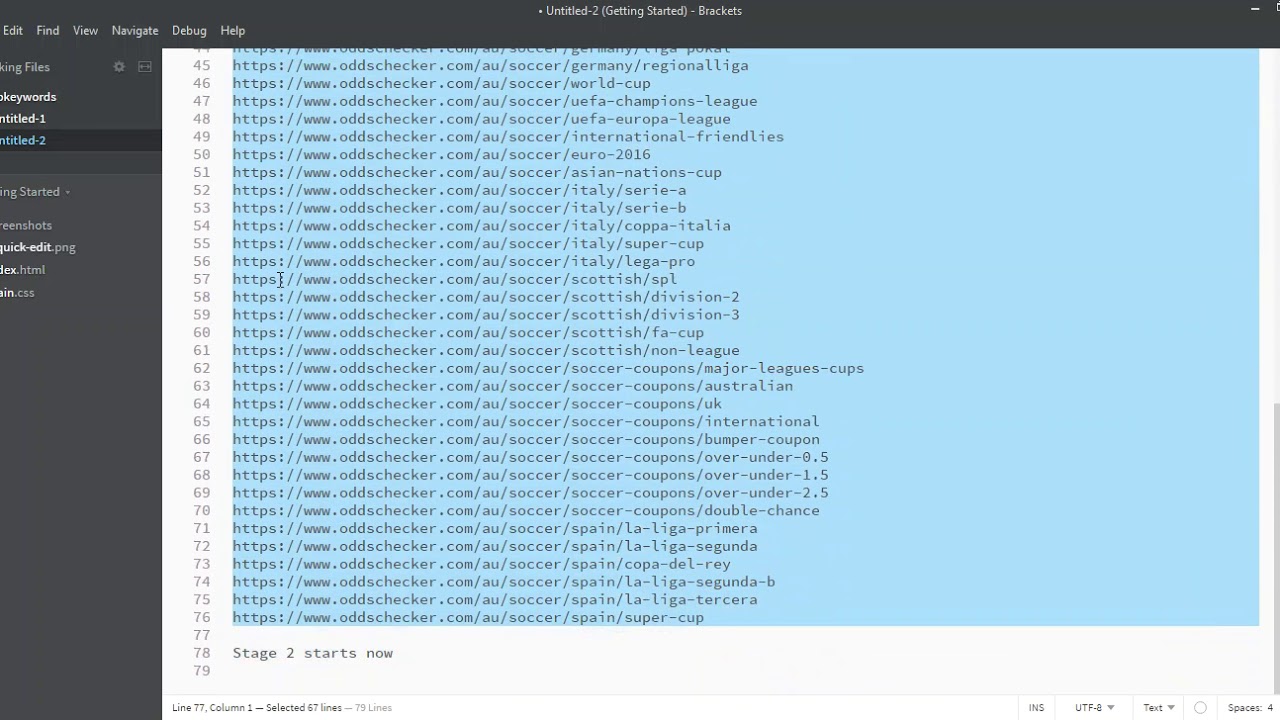1280x720 pixels.
Task: Click the italy/lega-pro URL line
Action: (464, 261)
